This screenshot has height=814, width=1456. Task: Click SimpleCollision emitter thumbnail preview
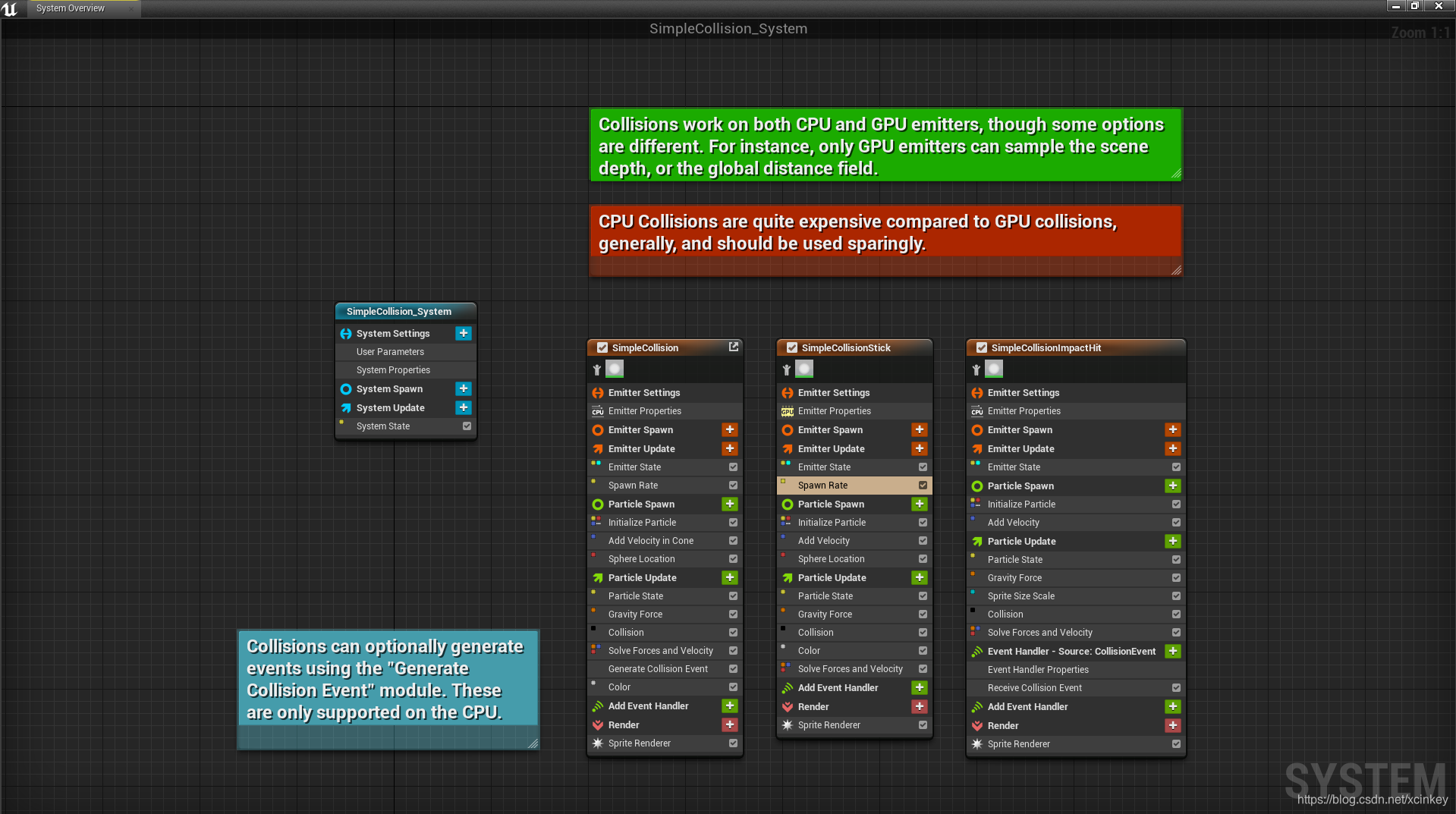[615, 369]
